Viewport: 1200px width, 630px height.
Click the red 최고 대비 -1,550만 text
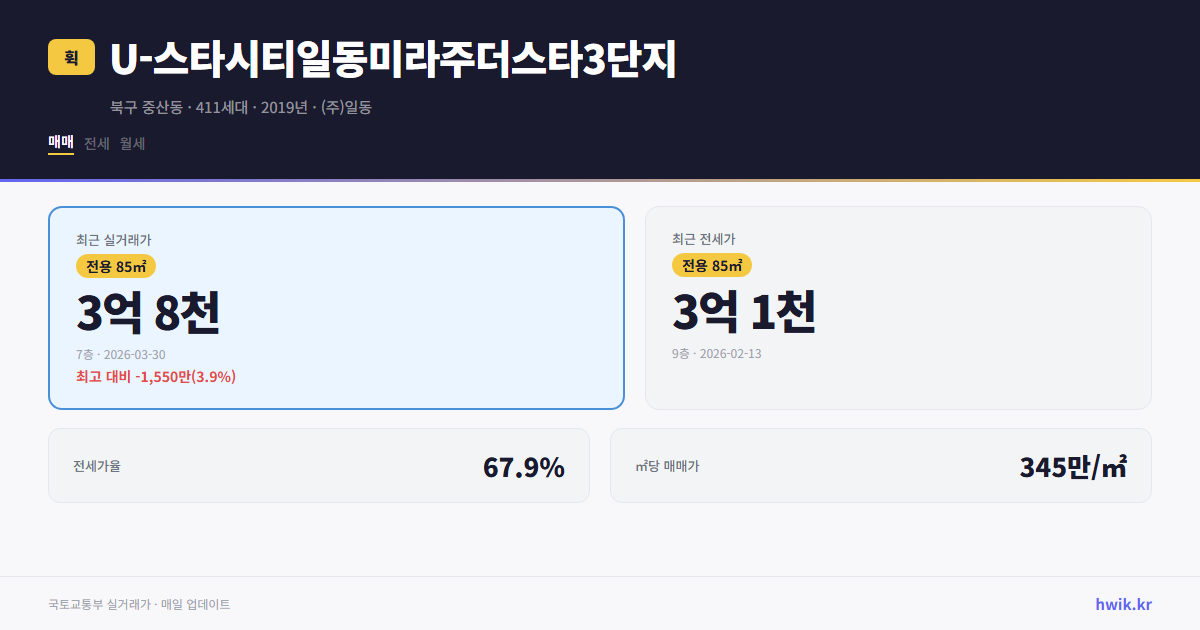click(x=156, y=377)
